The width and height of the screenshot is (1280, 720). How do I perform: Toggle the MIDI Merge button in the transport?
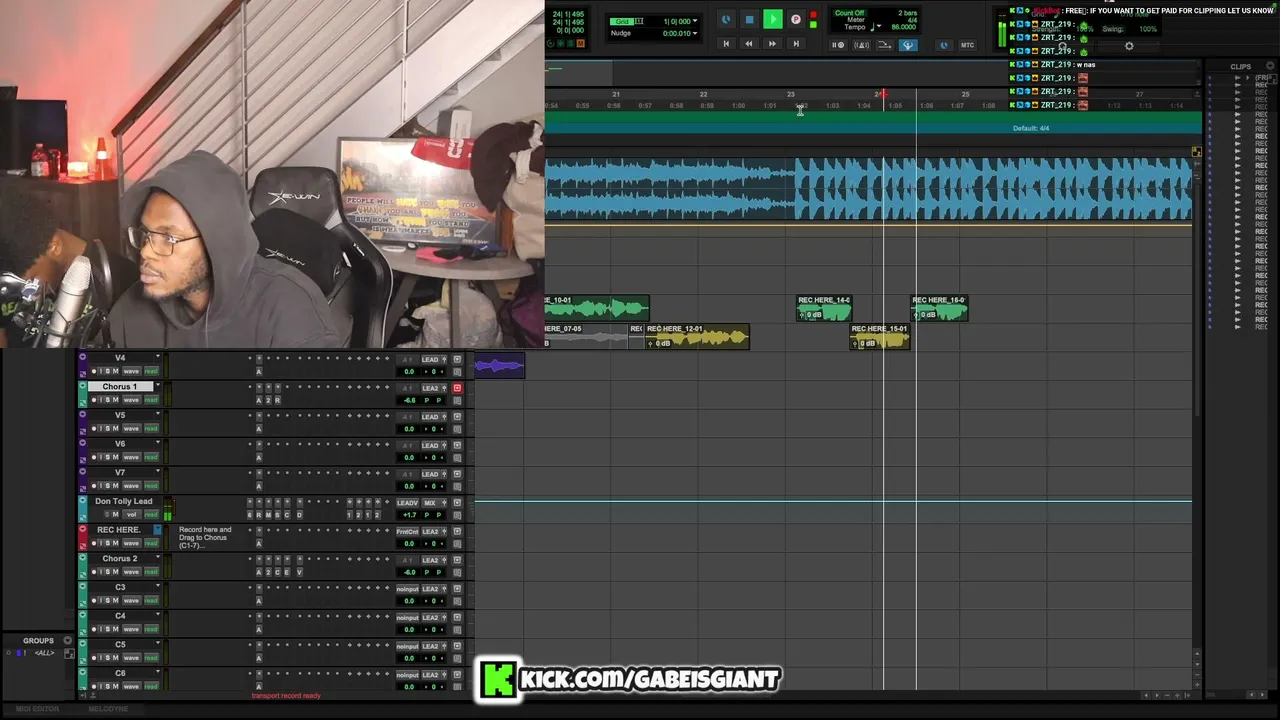(885, 45)
